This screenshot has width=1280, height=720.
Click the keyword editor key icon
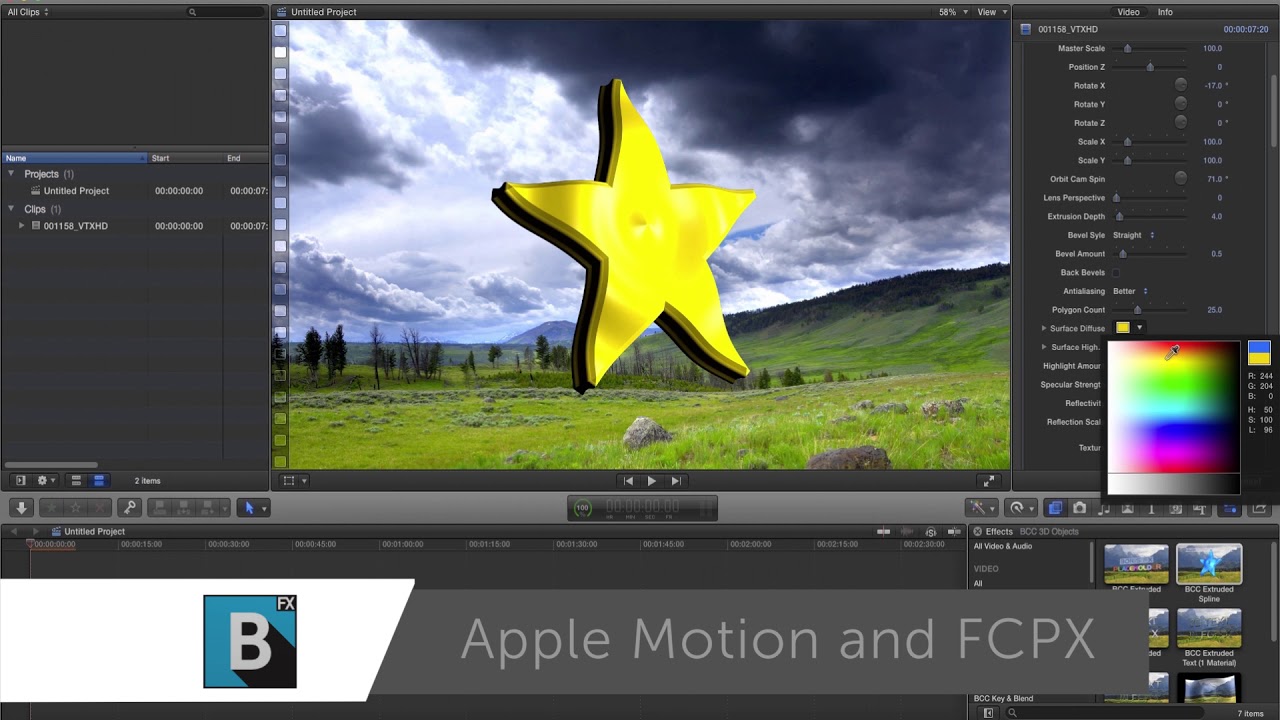(x=129, y=508)
